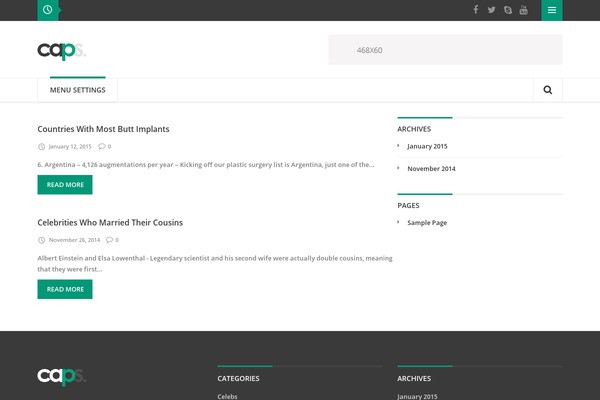600x400 pixels.
Task: Click Read More under Einstein excerpt
Action: tap(65, 289)
